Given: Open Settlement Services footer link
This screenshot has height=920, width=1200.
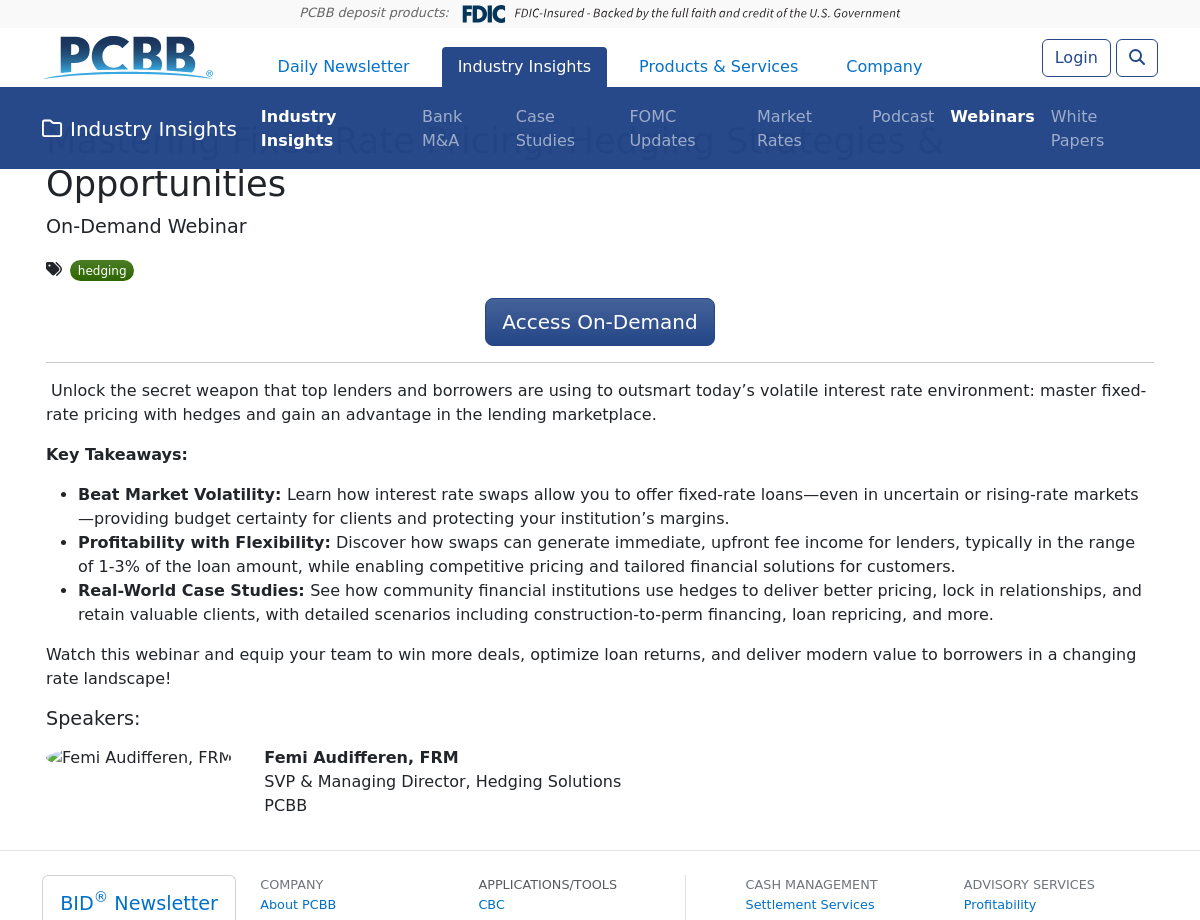Looking at the screenshot, I should pyautogui.click(x=810, y=905).
